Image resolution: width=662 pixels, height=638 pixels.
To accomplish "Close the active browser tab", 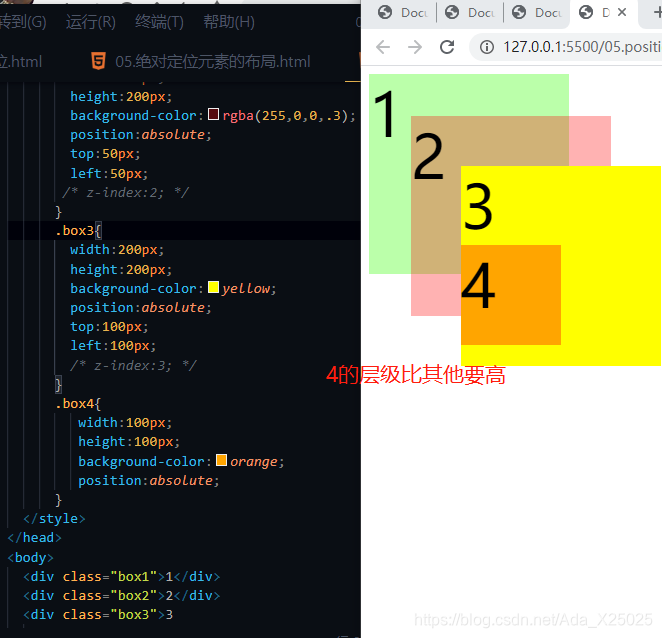I will 621,12.
